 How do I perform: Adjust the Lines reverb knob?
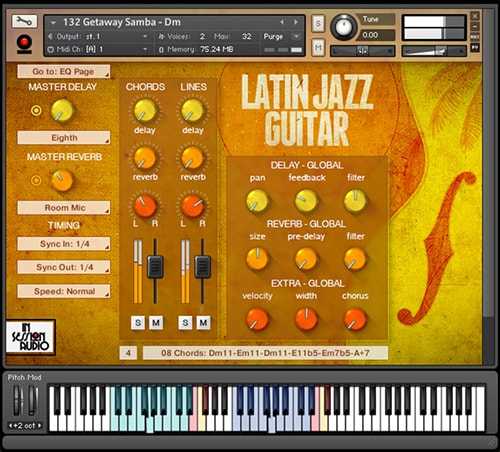tap(192, 158)
